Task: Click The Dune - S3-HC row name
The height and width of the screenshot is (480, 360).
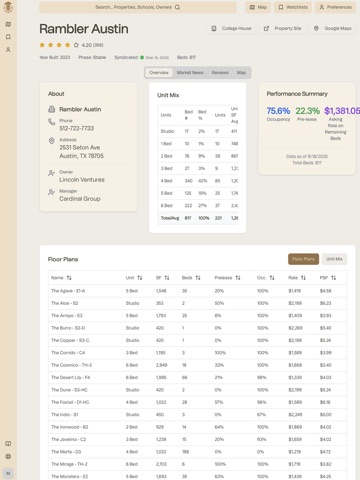Action: (69, 390)
